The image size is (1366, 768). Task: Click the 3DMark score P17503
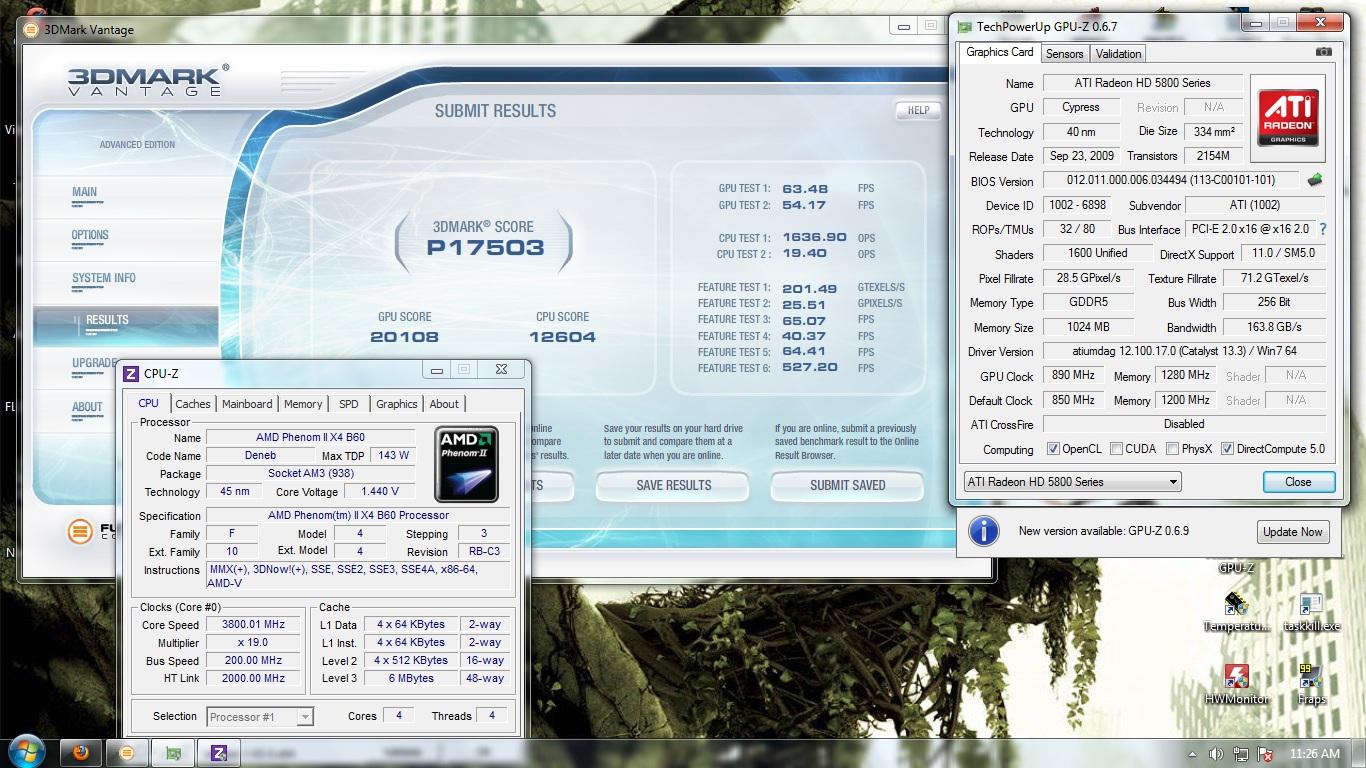point(485,247)
